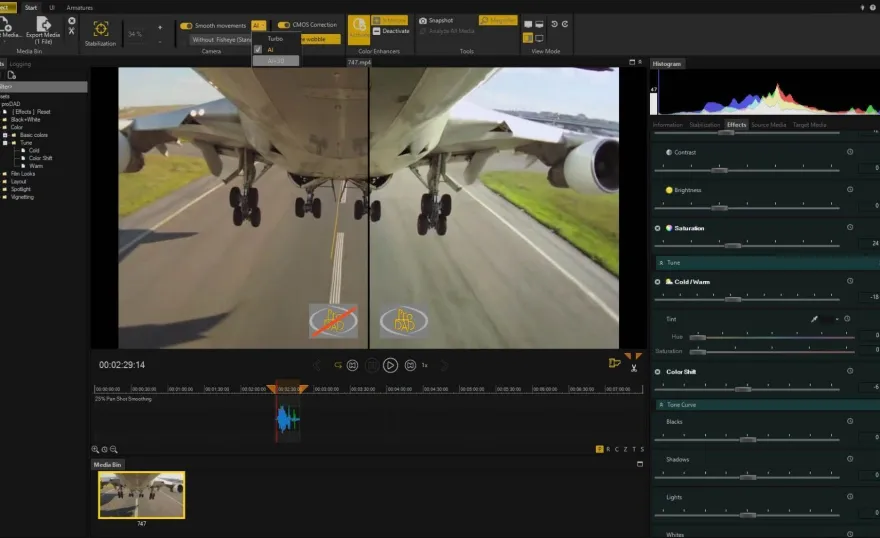Viewport: 880px width, 538px height.
Task: Toggle the Color Shift effect
Action: 657,372
